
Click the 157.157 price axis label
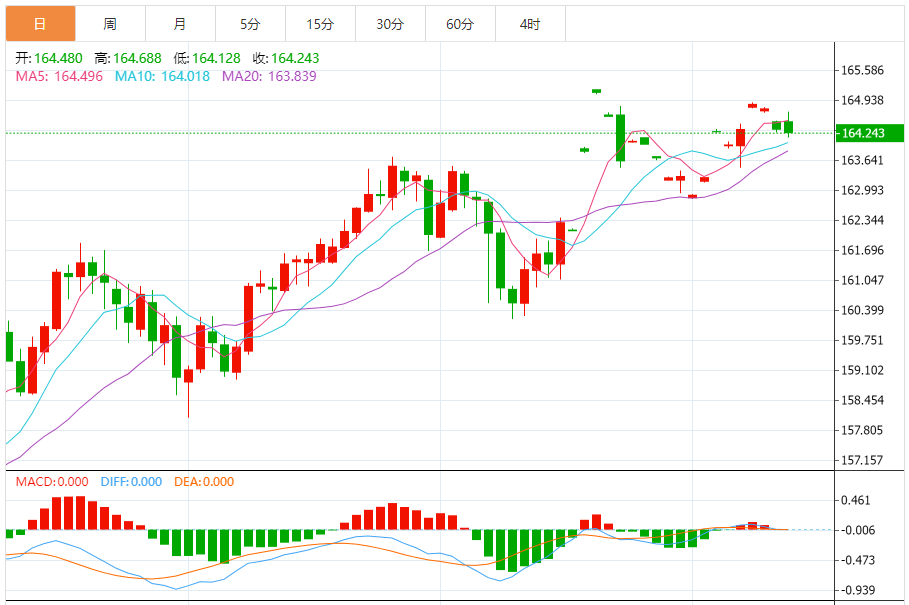pos(863,461)
